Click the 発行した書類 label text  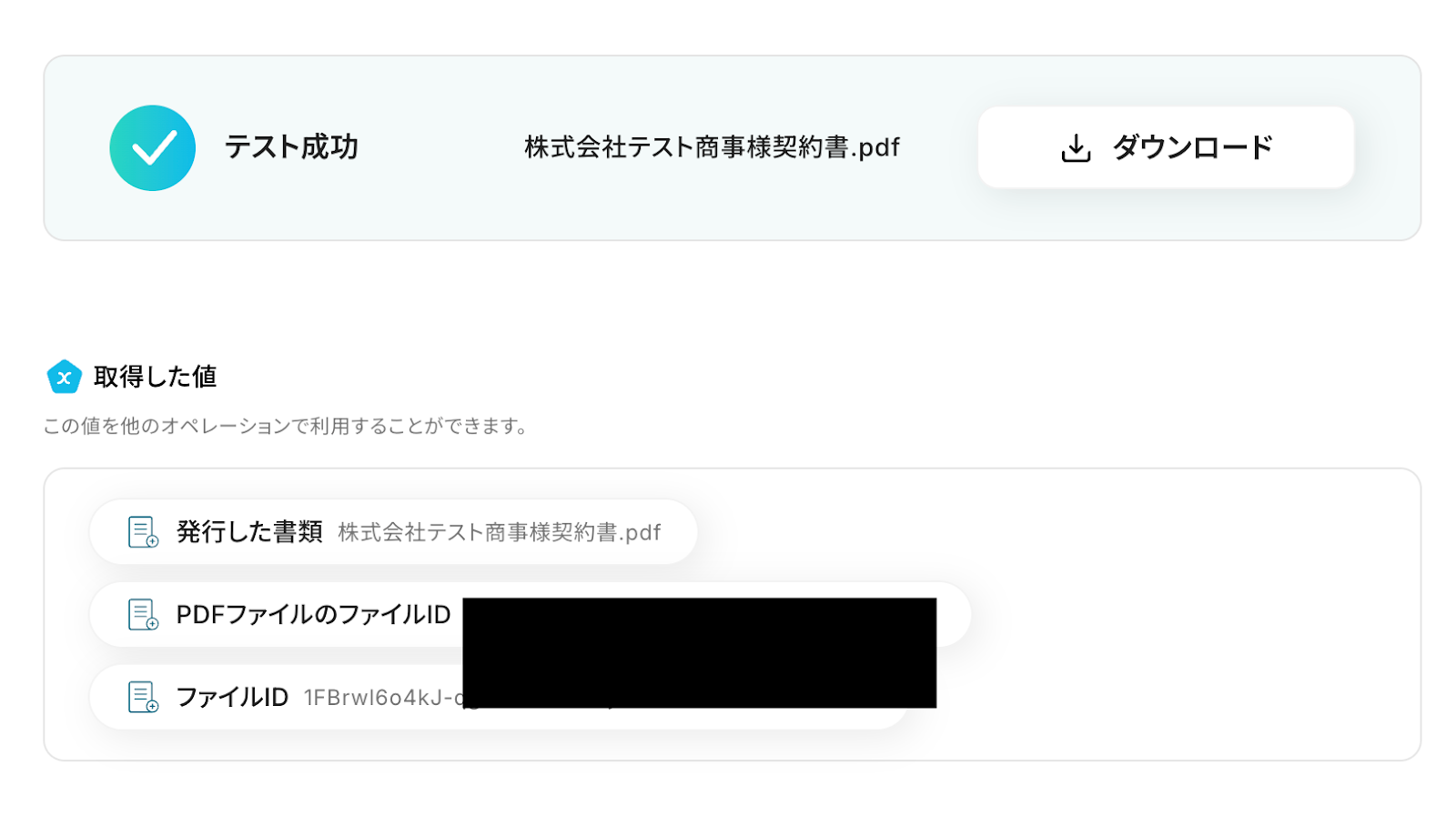(249, 532)
